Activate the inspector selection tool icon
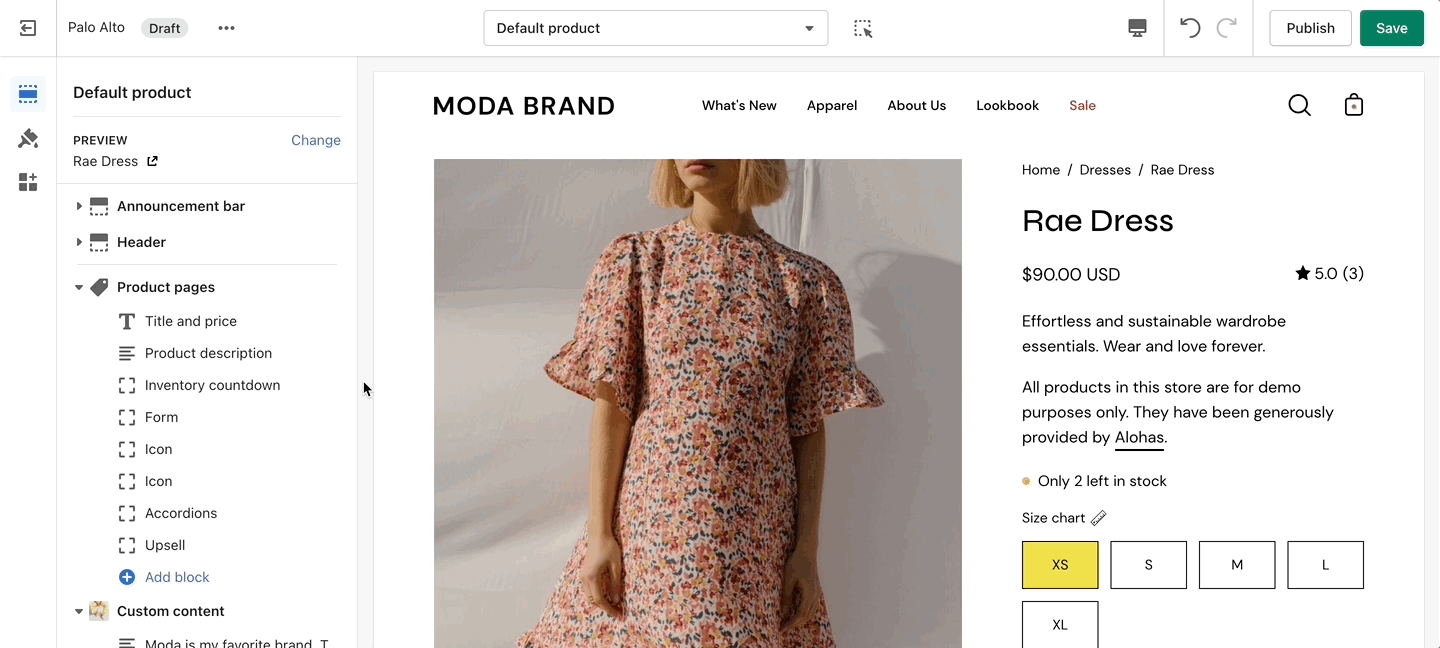 point(863,28)
